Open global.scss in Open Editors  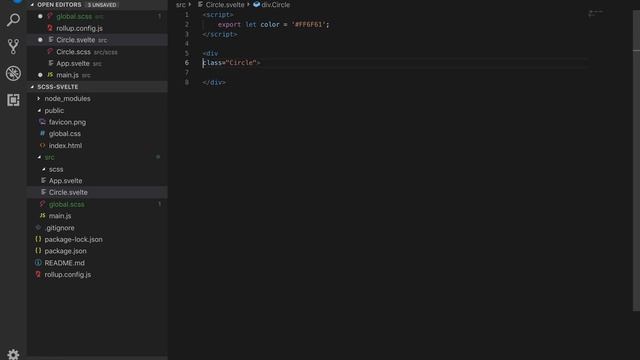coord(74,16)
